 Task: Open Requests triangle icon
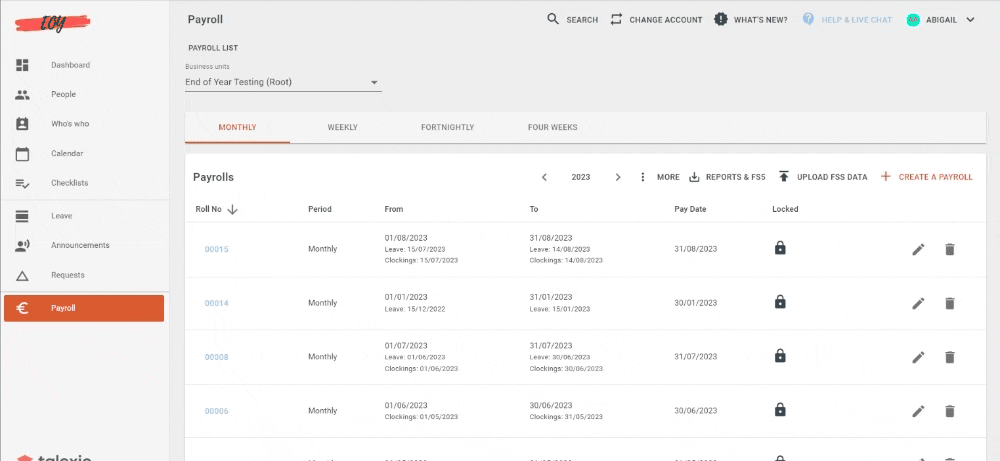22,275
